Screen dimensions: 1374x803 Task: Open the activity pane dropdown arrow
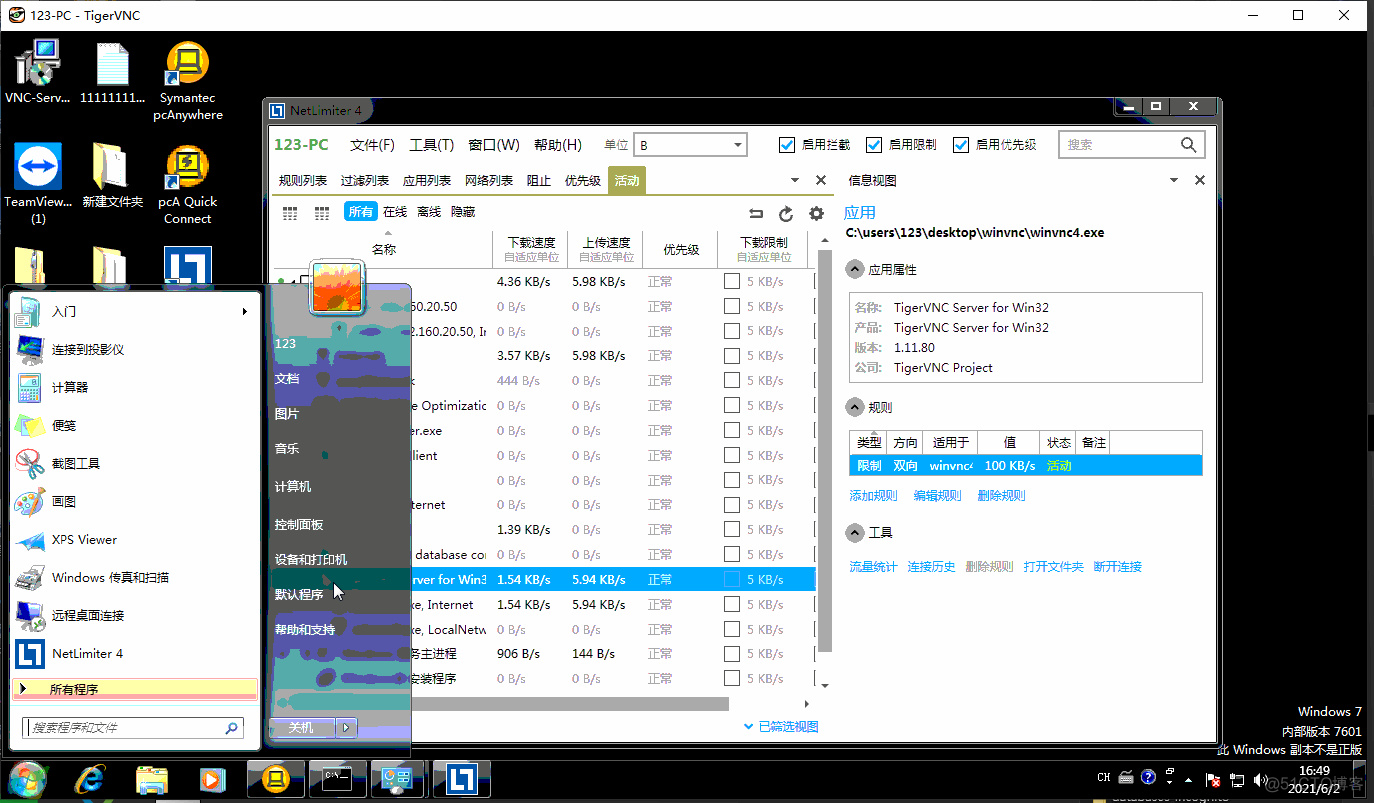coord(795,181)
